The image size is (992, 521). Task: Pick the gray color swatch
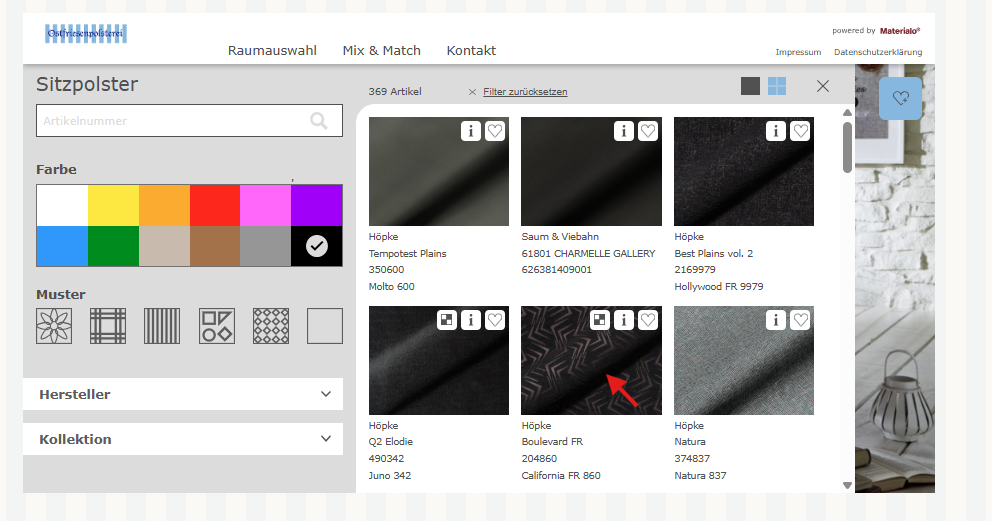(266, 246)
